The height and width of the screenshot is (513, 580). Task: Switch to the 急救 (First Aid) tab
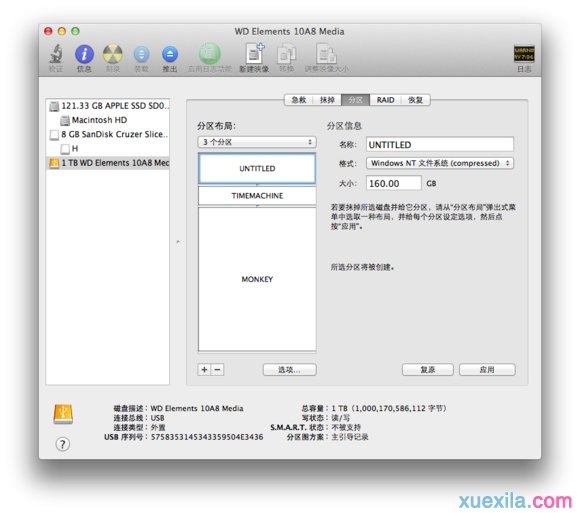299,100
